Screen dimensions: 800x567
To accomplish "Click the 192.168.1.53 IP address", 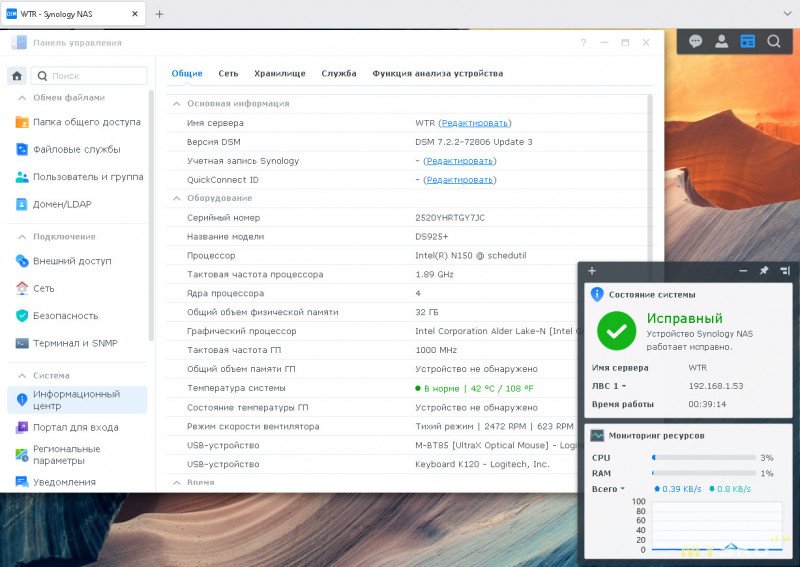I will 716,386.
